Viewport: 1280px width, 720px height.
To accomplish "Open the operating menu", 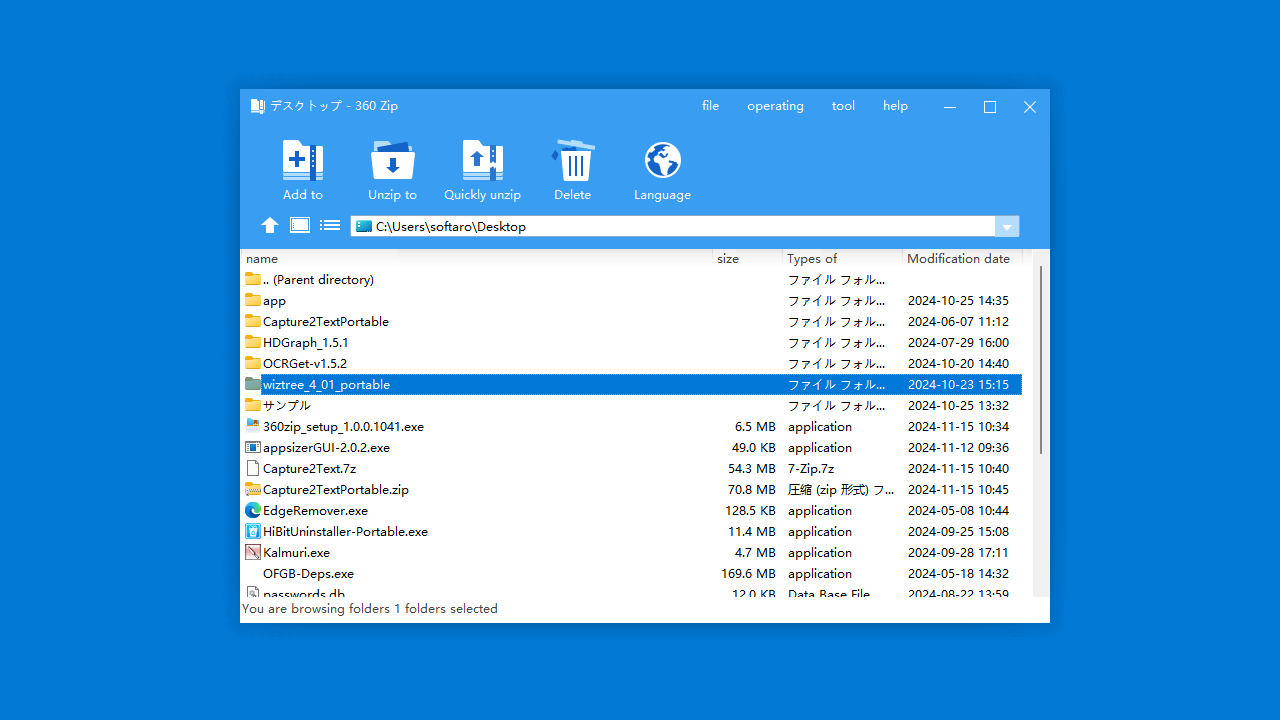I will tap(775, 106).
